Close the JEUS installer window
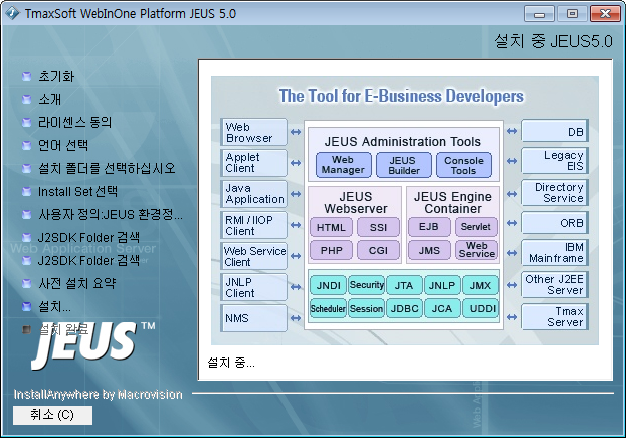This screenshot has height=438, width=626. (x=605, y=14)
